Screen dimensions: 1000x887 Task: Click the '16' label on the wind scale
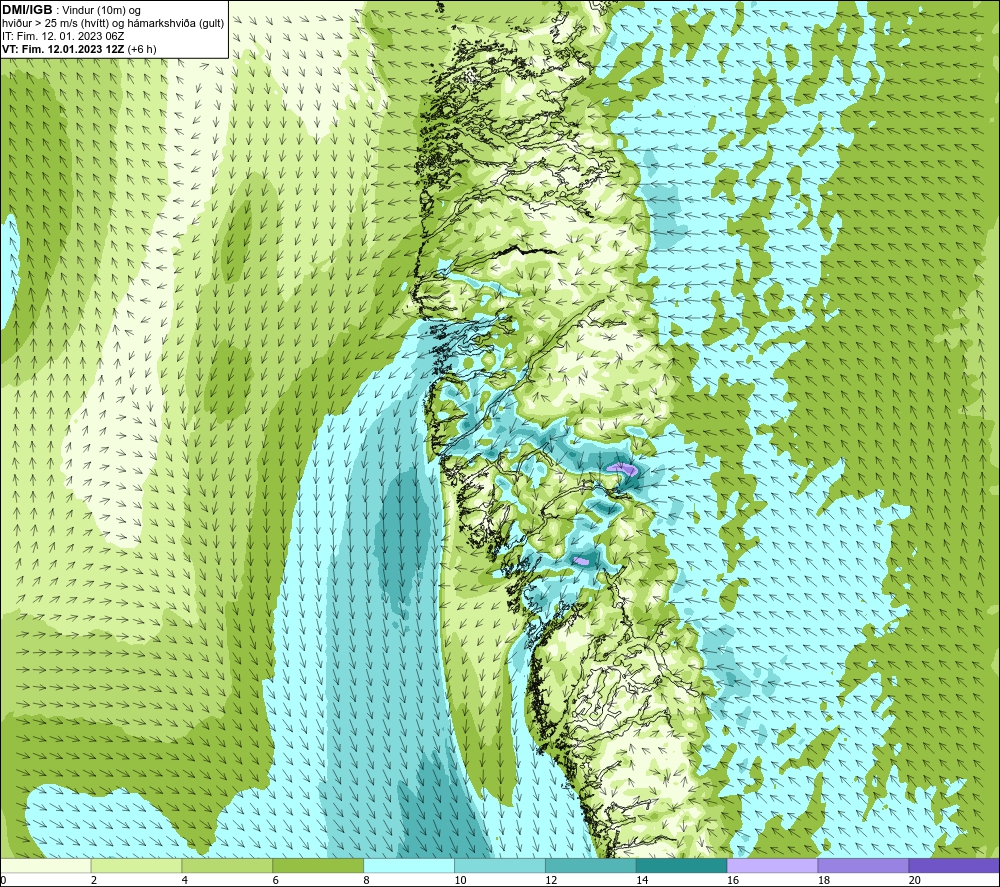click(x=733, y=880)
